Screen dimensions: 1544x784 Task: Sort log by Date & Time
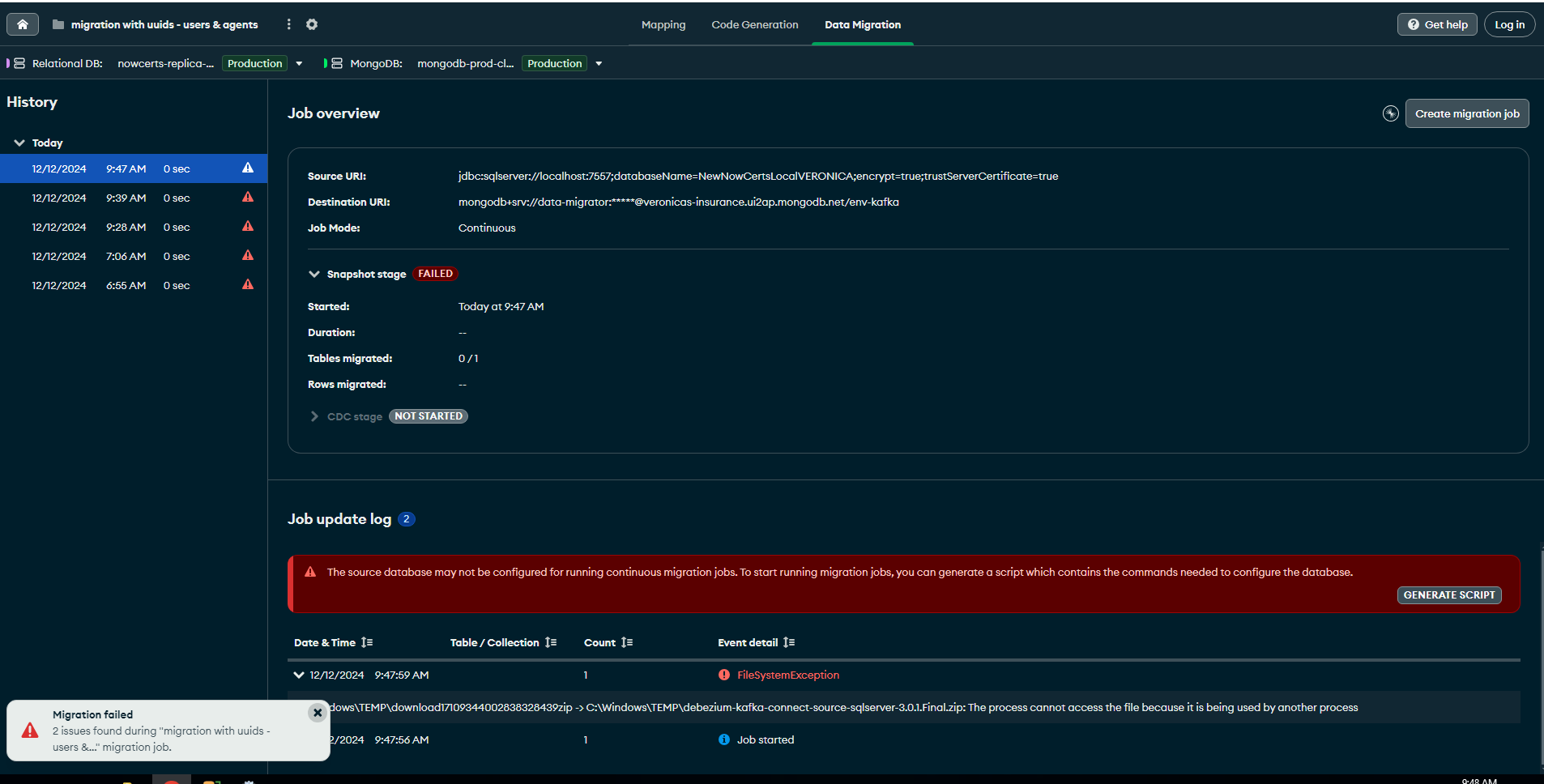[x=367, y=642]
